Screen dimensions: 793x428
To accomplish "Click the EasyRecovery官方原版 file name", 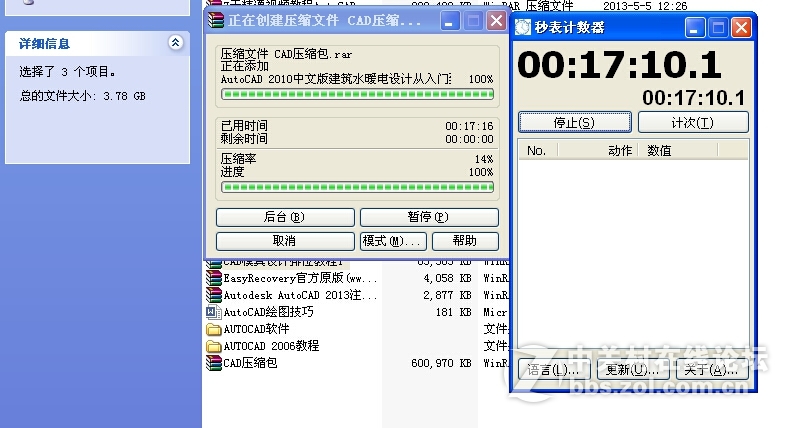I will pos(300,278).
